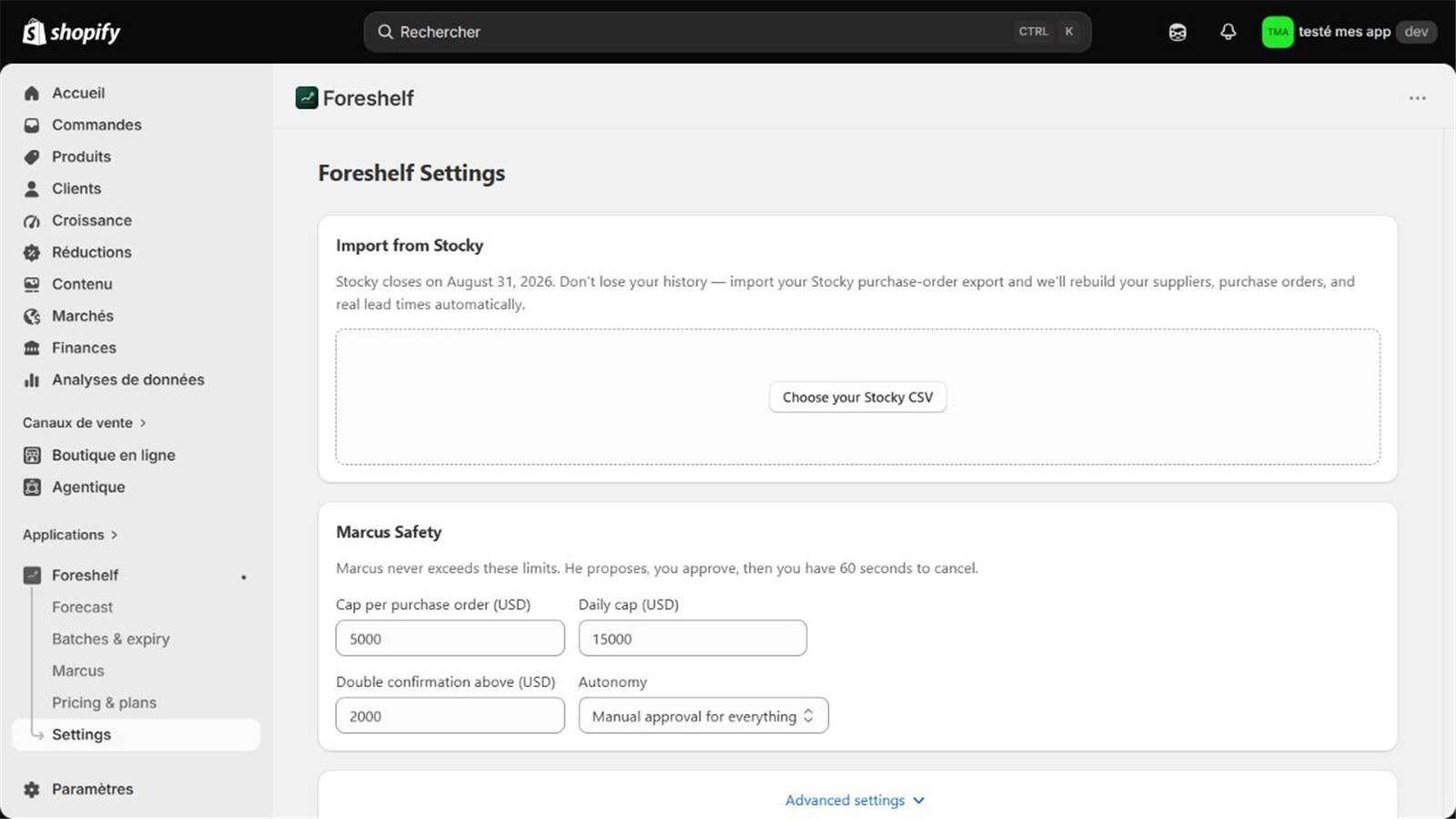Click the Shopify logo

[x=71, y=32]
